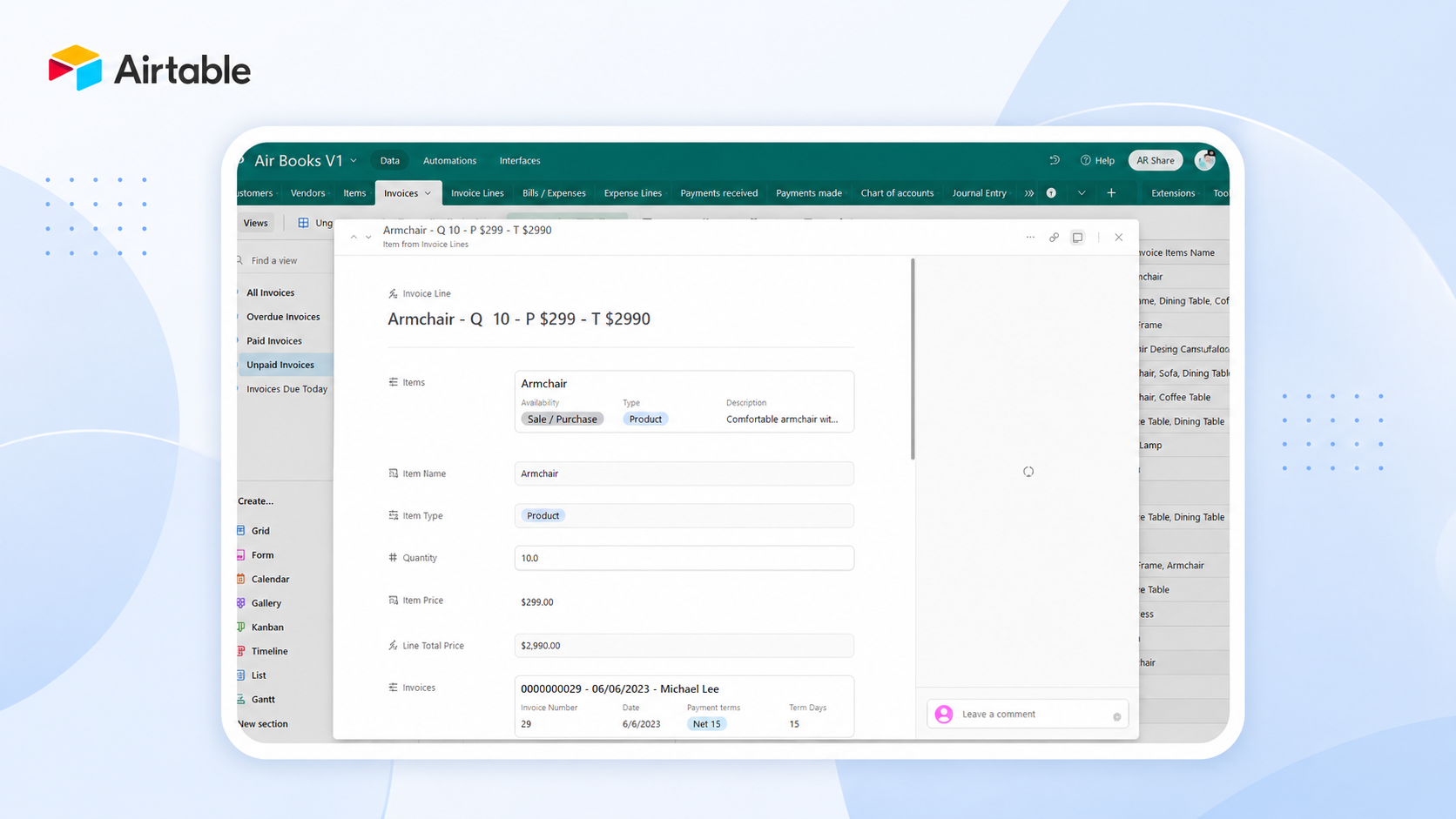The width and height of the screenshot is (1456, 819).
Task: Click the Item Name lookup field icon
Action: [393, 473]
